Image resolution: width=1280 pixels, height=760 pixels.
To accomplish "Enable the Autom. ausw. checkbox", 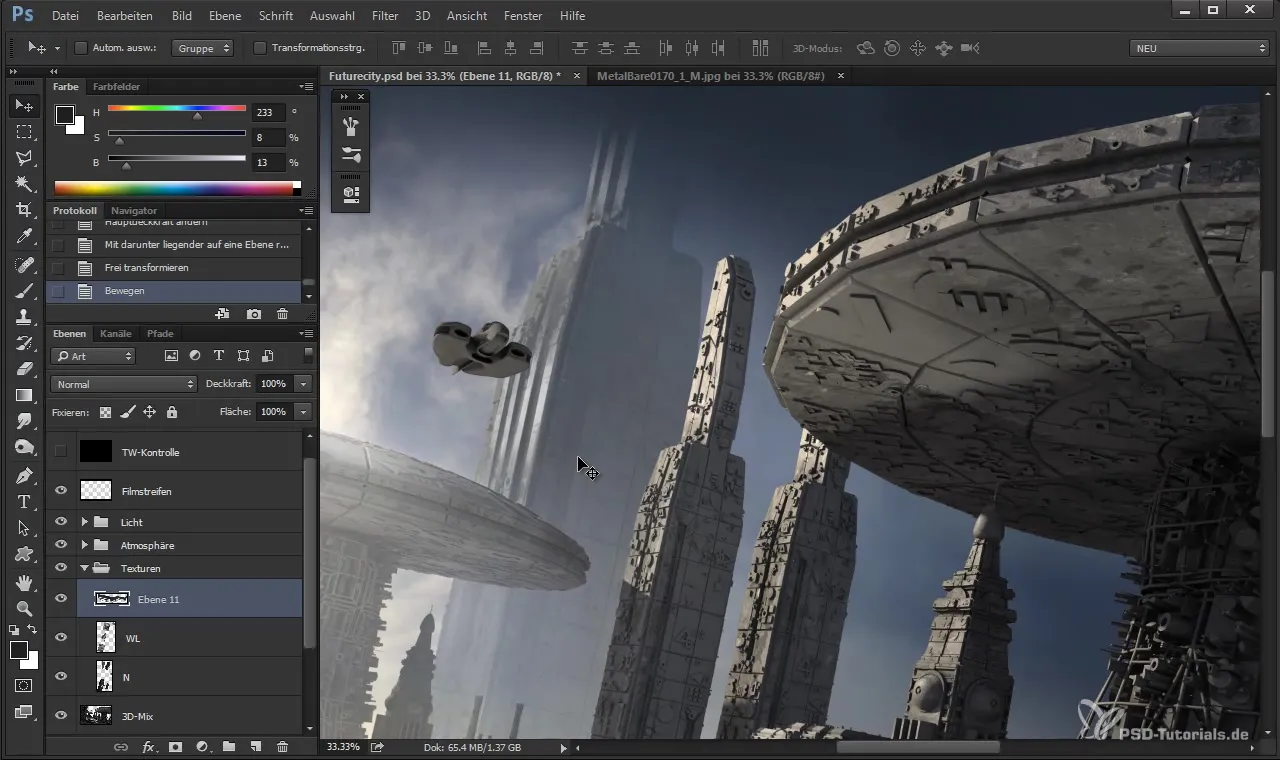I will click(81, 48).
